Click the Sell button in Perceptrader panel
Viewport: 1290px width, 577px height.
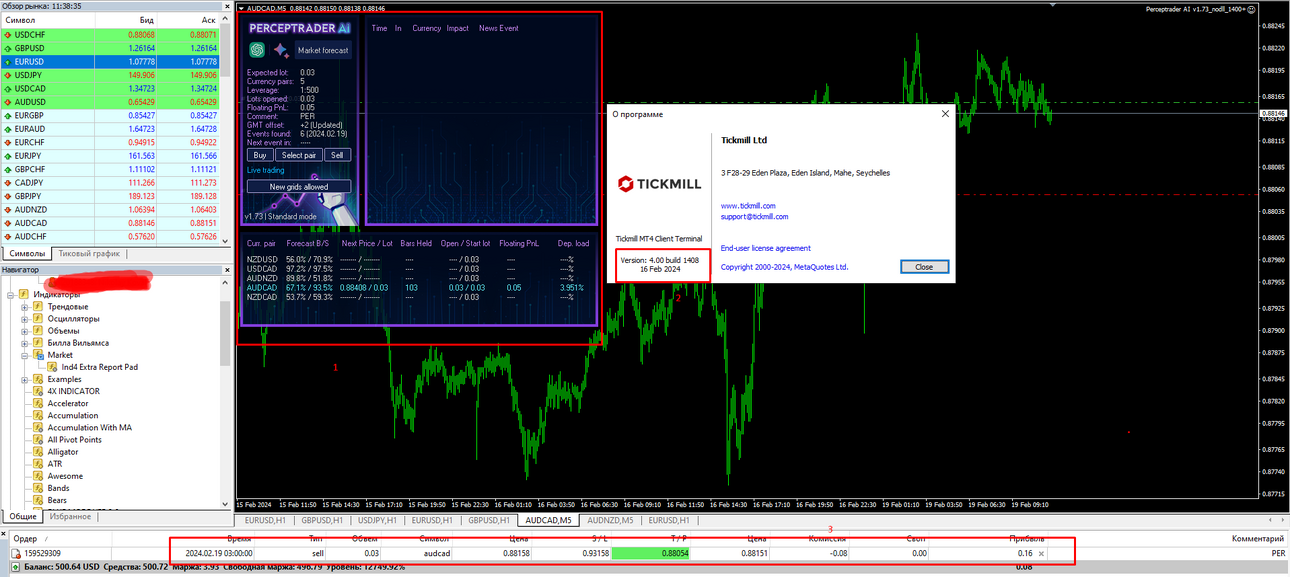tap(338, 155)
